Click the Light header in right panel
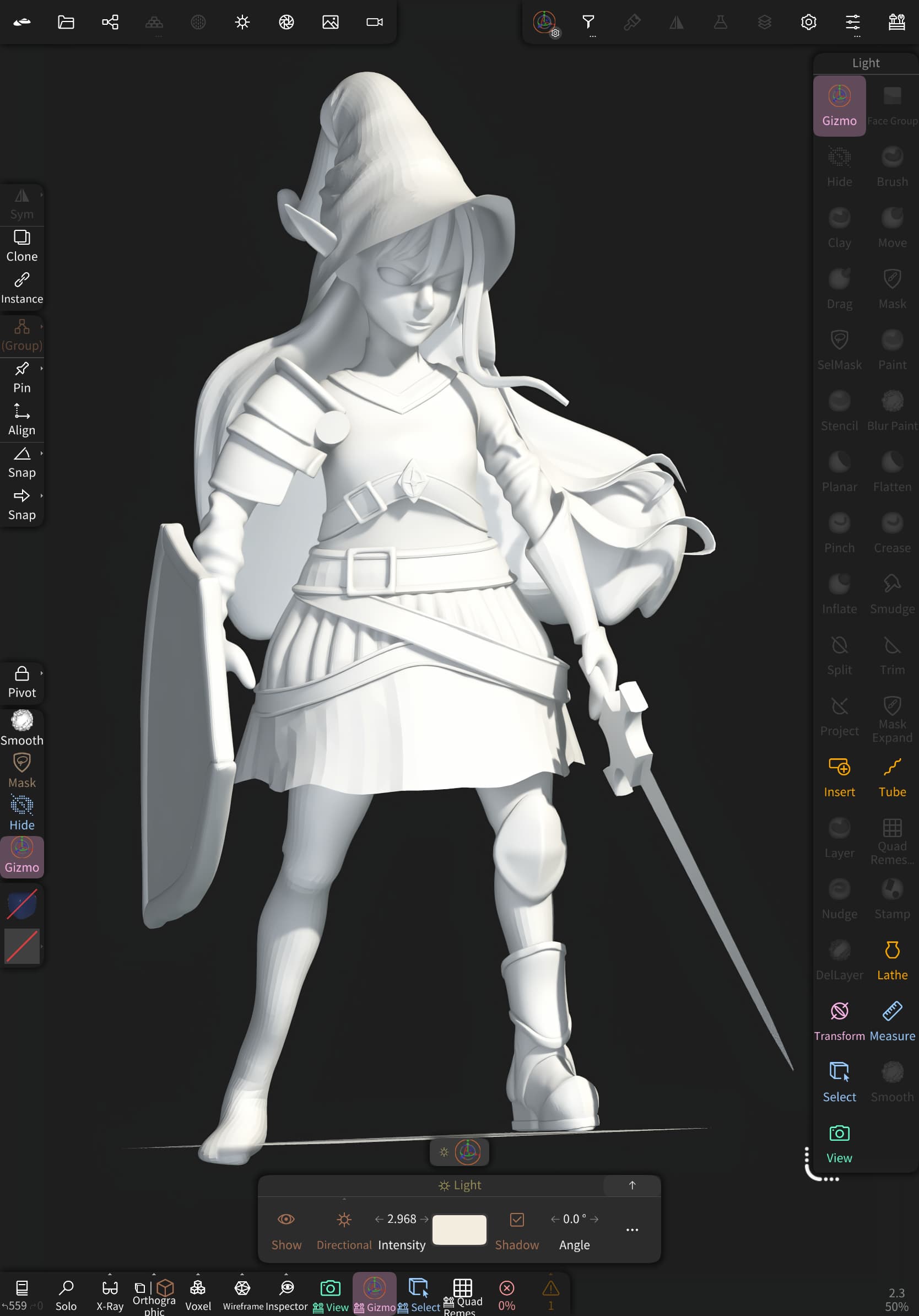The height and width of the screenshot is (1316, 919). point(866,62)
